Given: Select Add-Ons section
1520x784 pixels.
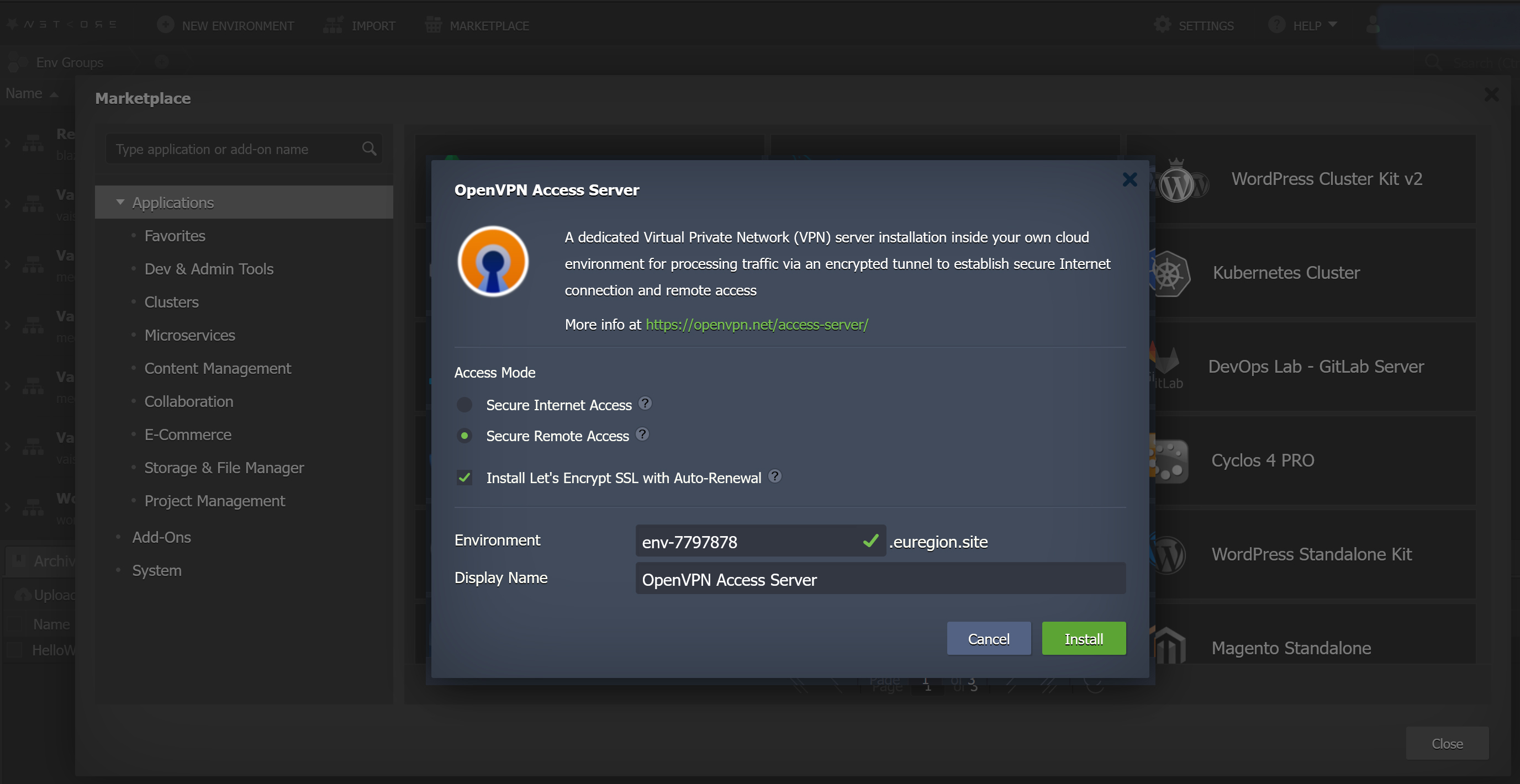Looking at the screenshot, I should click(162, 537).
